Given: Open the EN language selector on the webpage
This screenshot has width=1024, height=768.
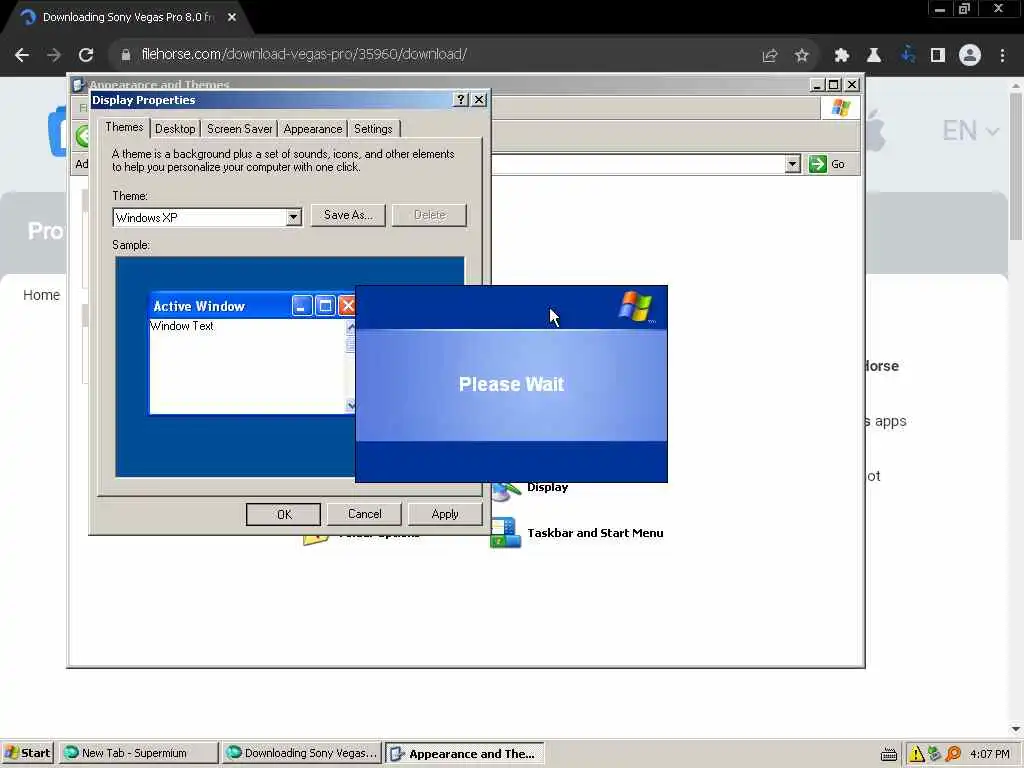Looking at the screenshot, I should [970, 131].
